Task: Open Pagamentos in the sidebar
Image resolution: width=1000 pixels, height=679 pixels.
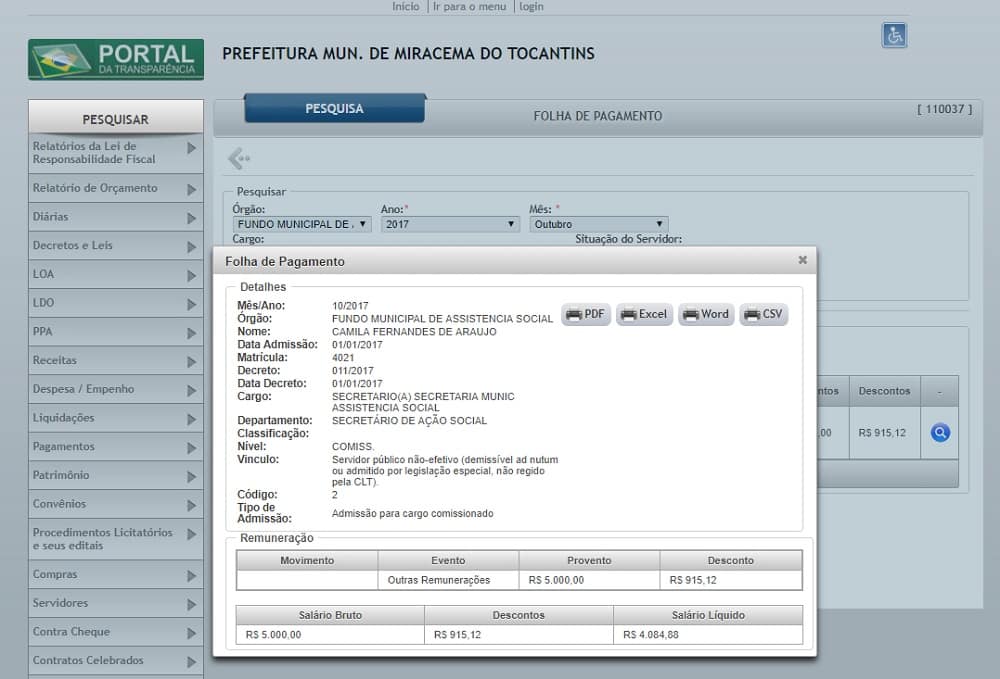Action: coord(115,447)
